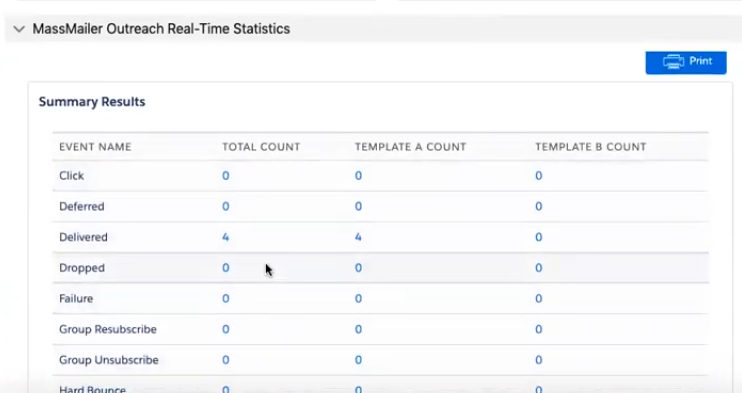The width and height of the screenshot is (742, 393).
Task: Collapse MassMailer Outreach Real-Time Statistics section
Action: click(x=19, y=29)
